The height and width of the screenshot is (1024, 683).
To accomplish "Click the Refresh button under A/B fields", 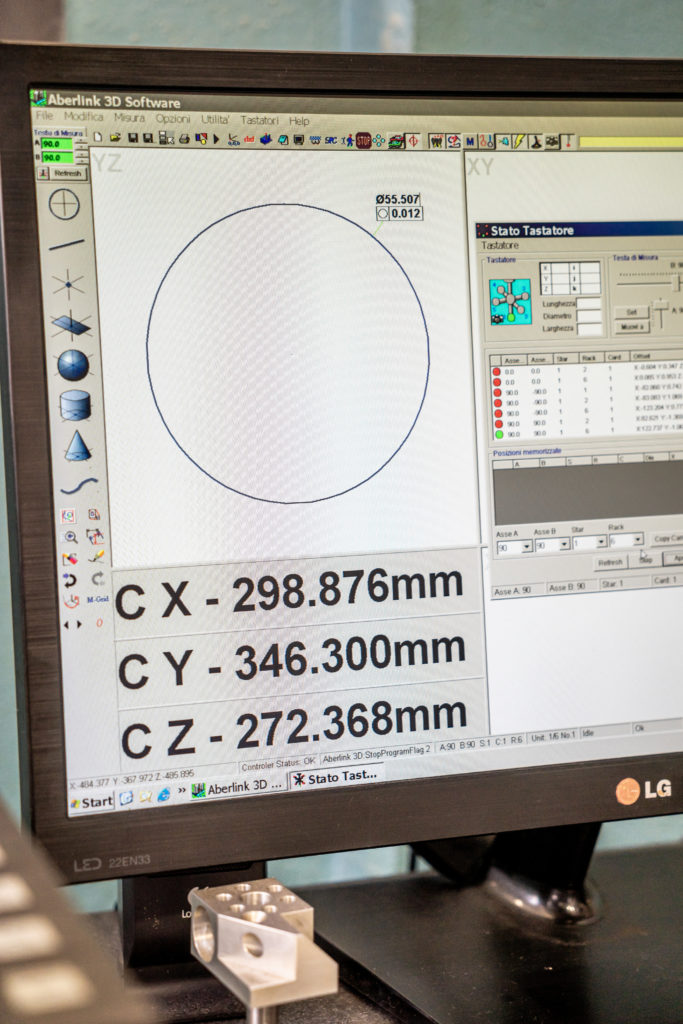I will coord(67,173).
